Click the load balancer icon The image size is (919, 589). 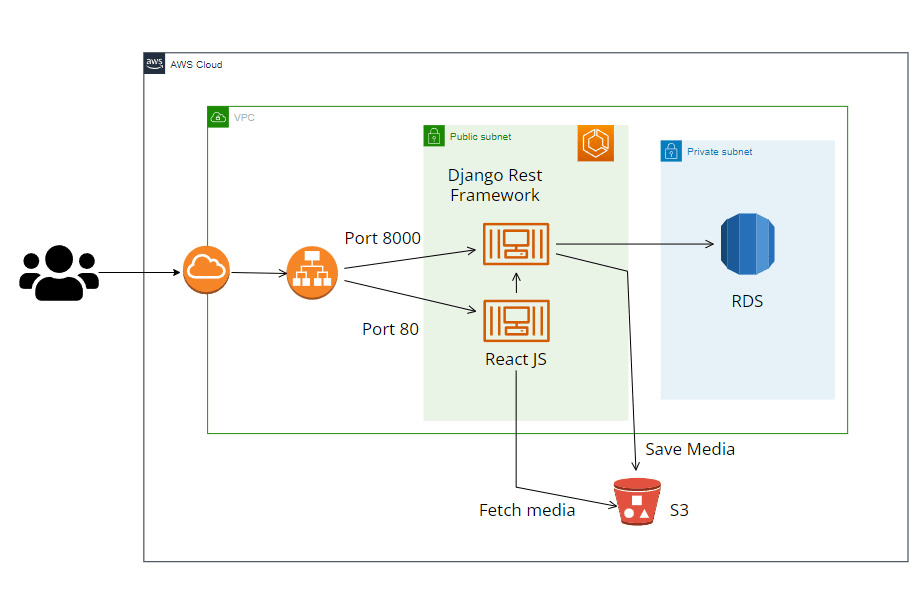tap(312, 273)
